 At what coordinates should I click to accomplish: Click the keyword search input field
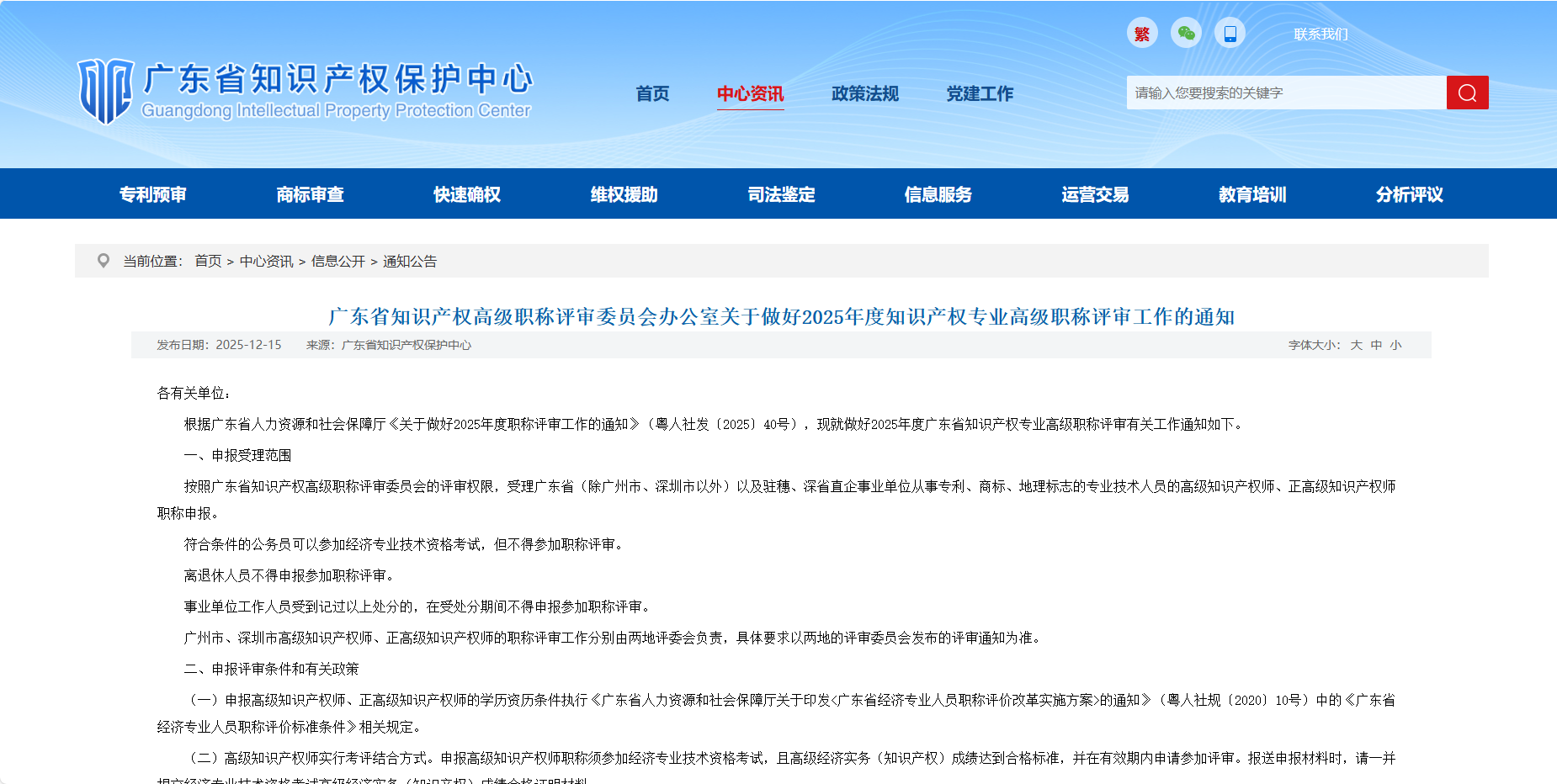(x=1286, y=93)
